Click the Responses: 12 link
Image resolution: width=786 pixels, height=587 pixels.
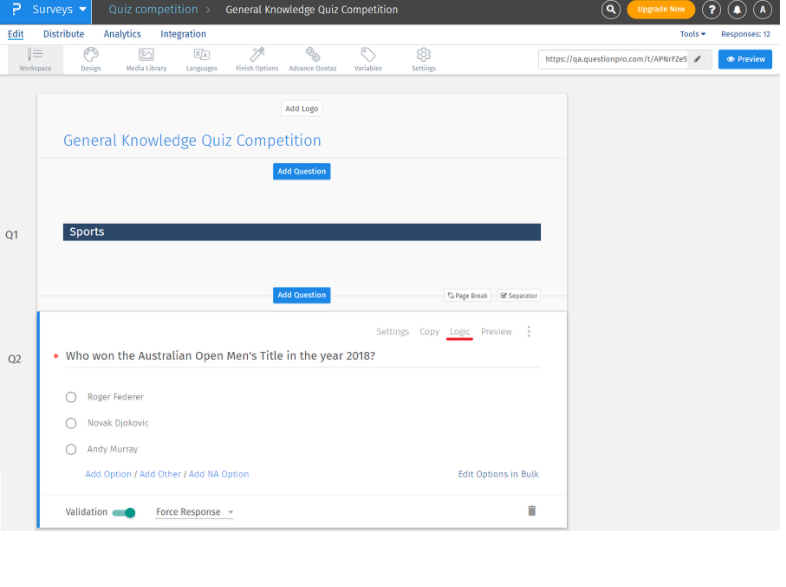tap(745, 34)
